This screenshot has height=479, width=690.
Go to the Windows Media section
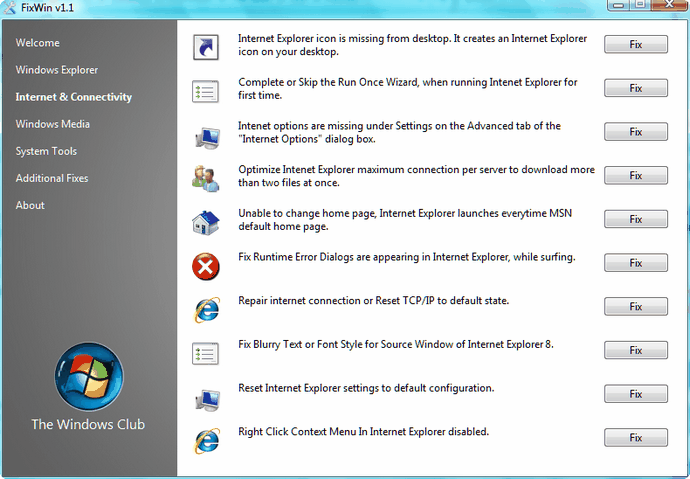[x=52, y=124]
